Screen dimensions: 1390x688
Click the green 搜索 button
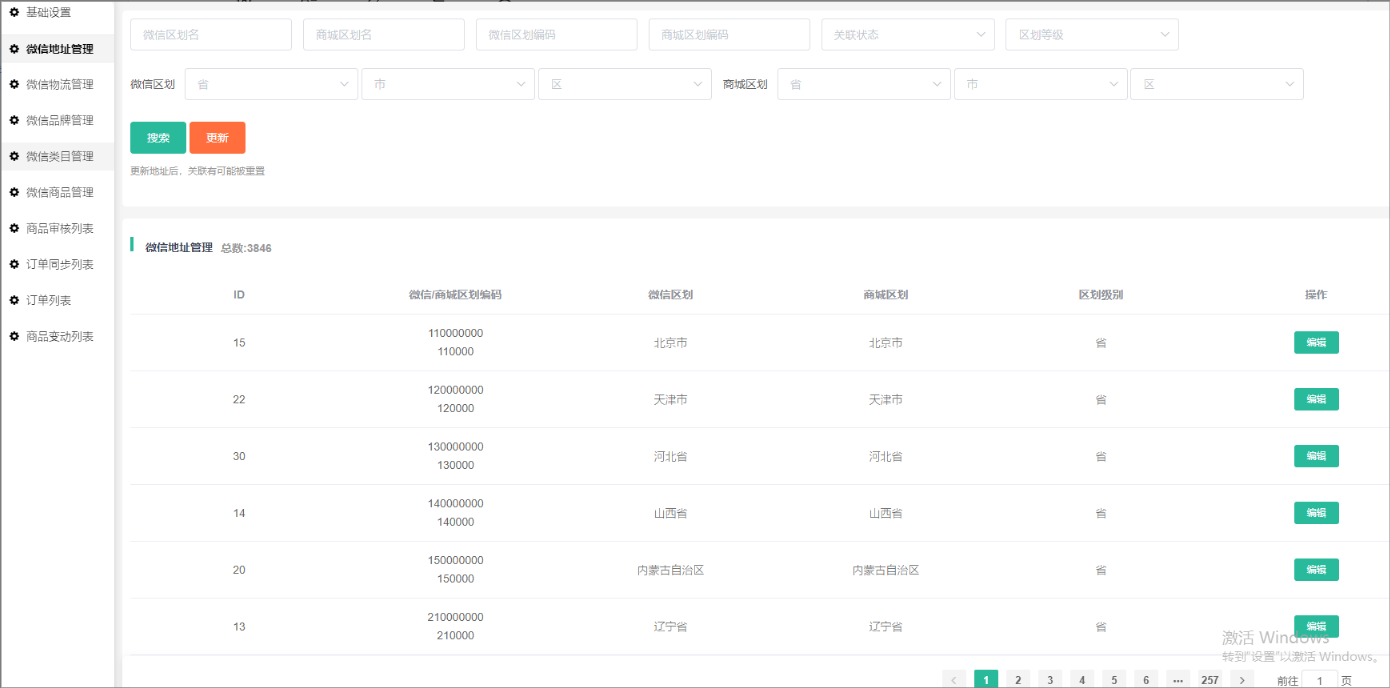(158, 138)
